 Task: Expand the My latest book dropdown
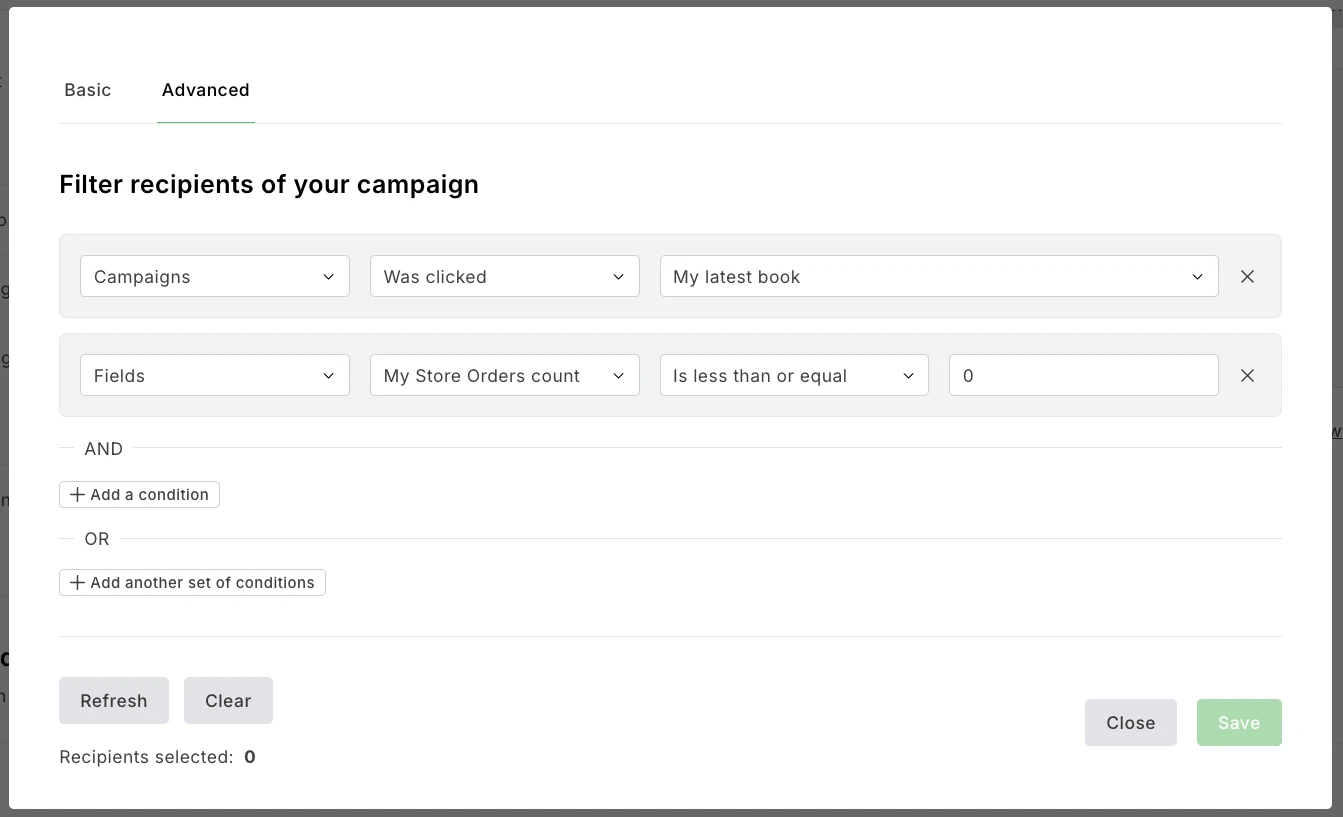(938, 277)
